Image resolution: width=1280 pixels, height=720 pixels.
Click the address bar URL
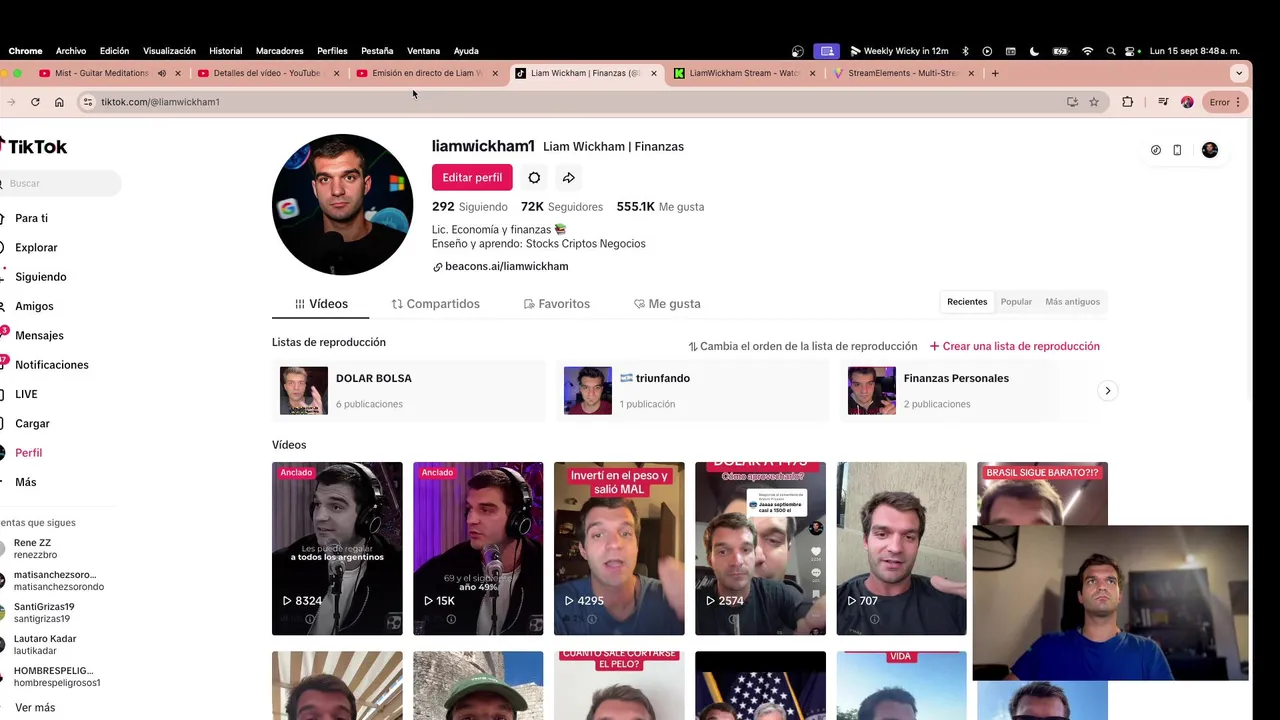(x=160, y=102)
